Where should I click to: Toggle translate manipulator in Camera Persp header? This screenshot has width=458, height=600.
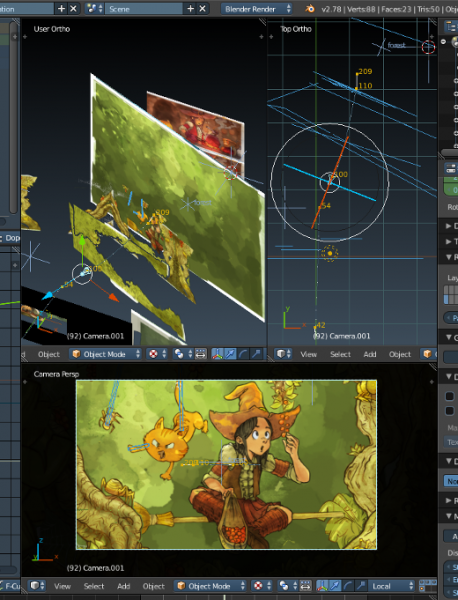point(335,586)
